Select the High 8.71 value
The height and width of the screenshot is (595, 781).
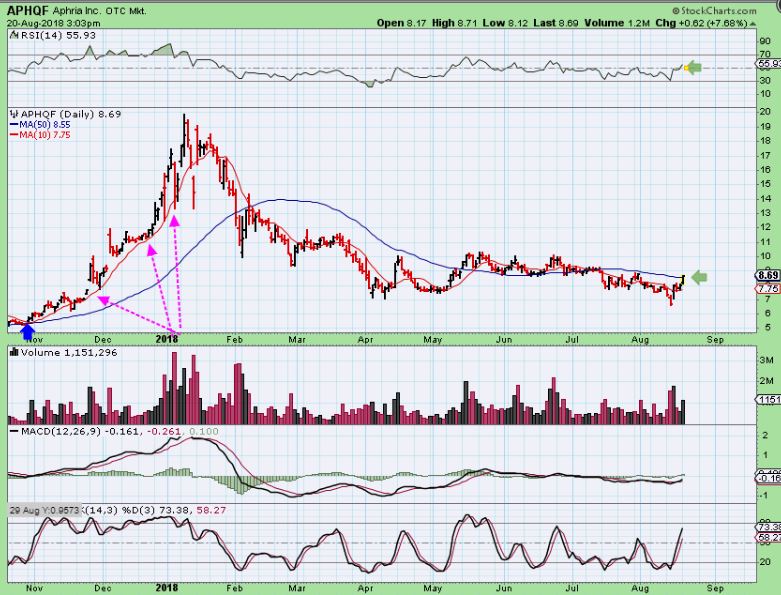(453, 23)
